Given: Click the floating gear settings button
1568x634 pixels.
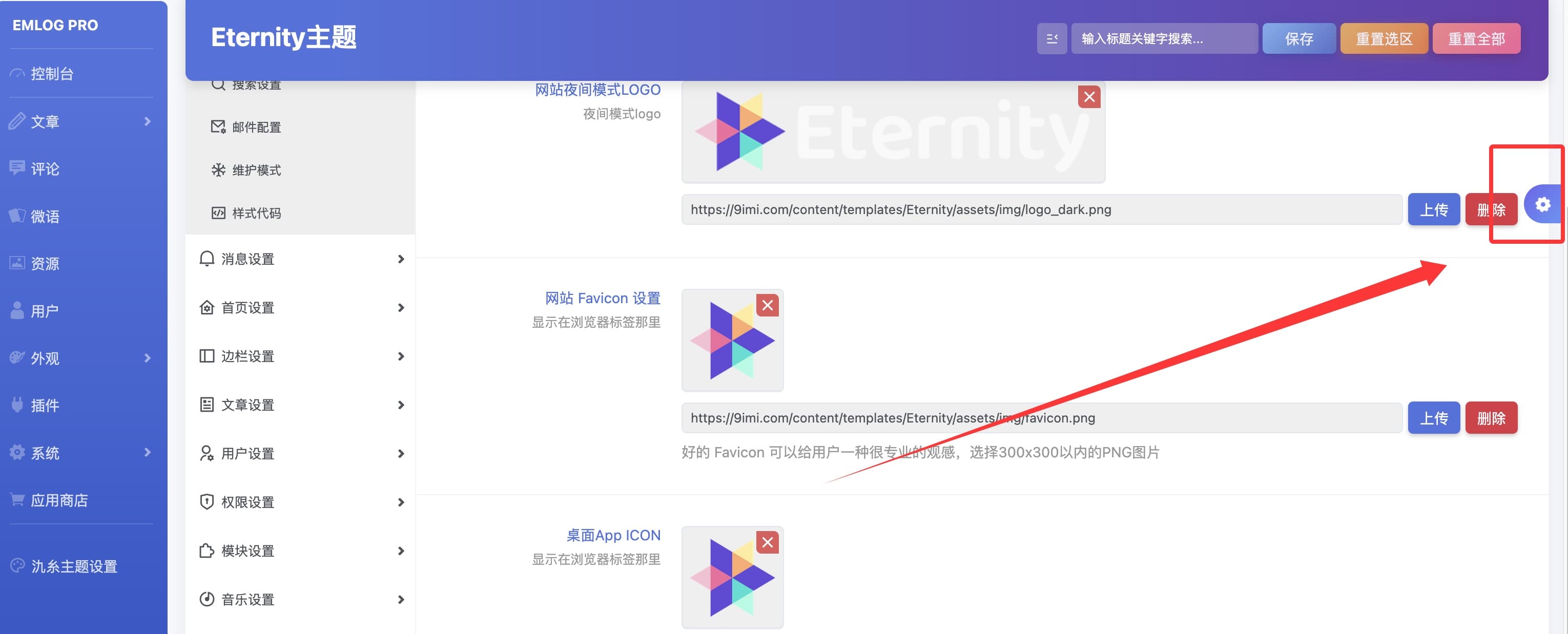Looking at the screenshot, I should click(x=1542, y=204).
